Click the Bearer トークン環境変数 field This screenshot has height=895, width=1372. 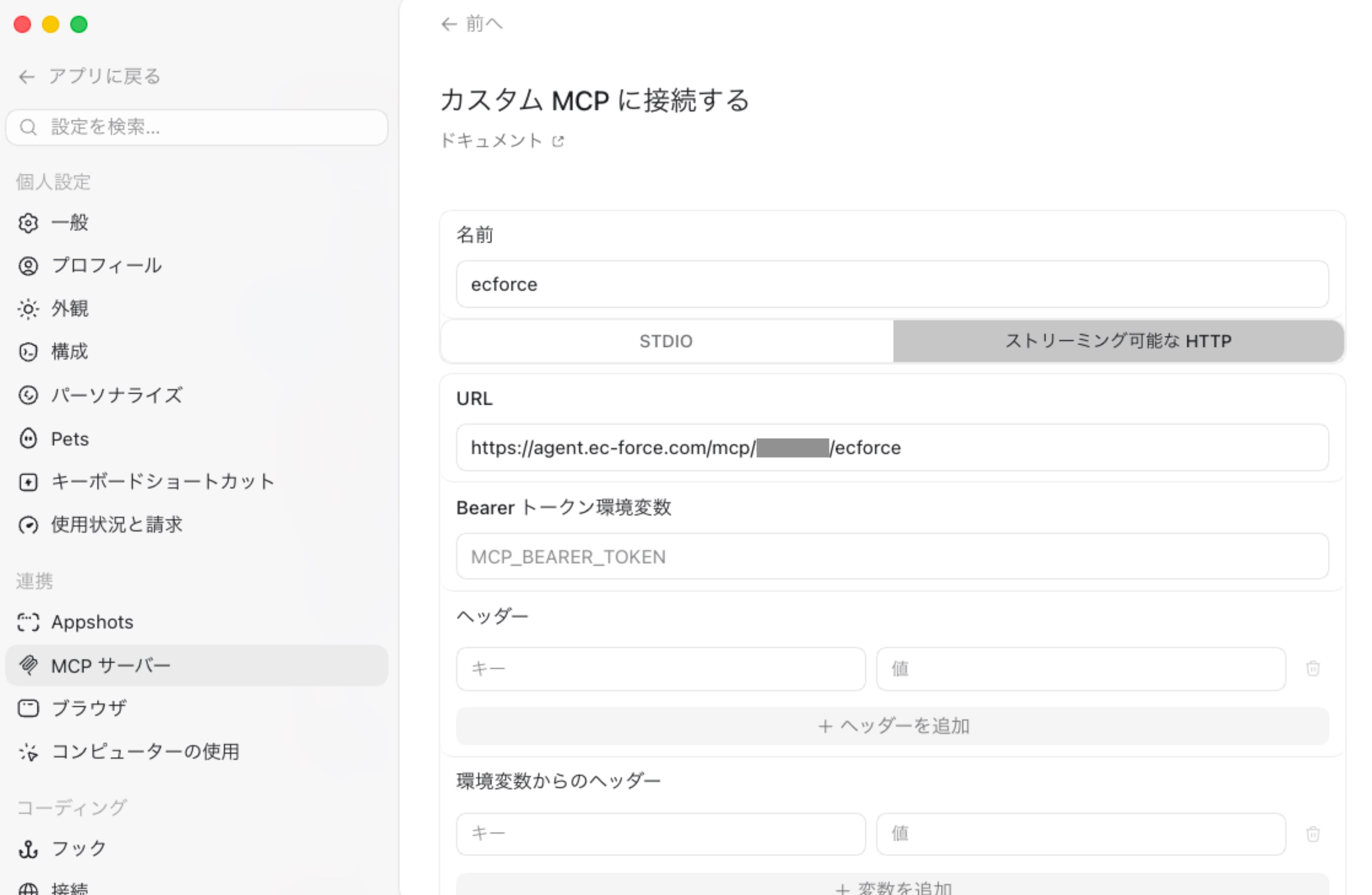[x=892, y=557]
